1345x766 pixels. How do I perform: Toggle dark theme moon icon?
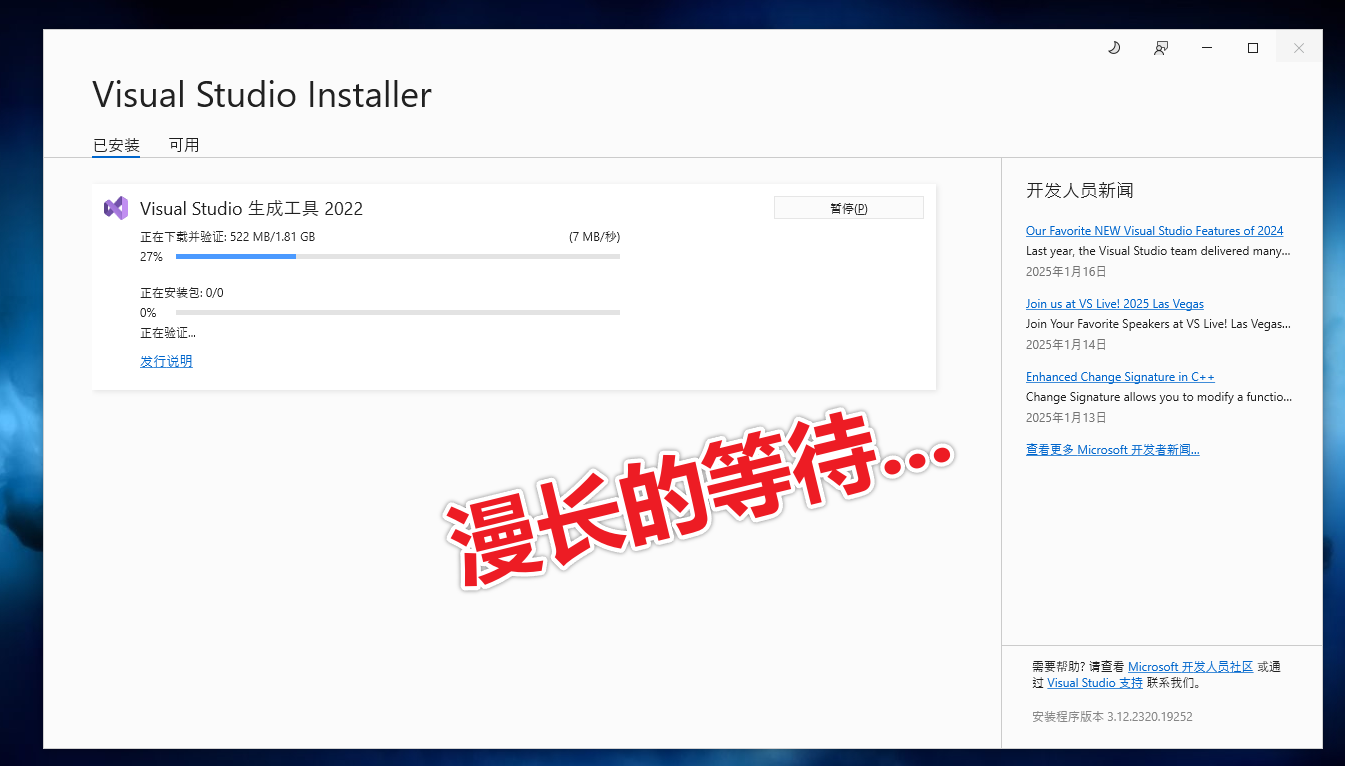click(x=1114, y=48)
